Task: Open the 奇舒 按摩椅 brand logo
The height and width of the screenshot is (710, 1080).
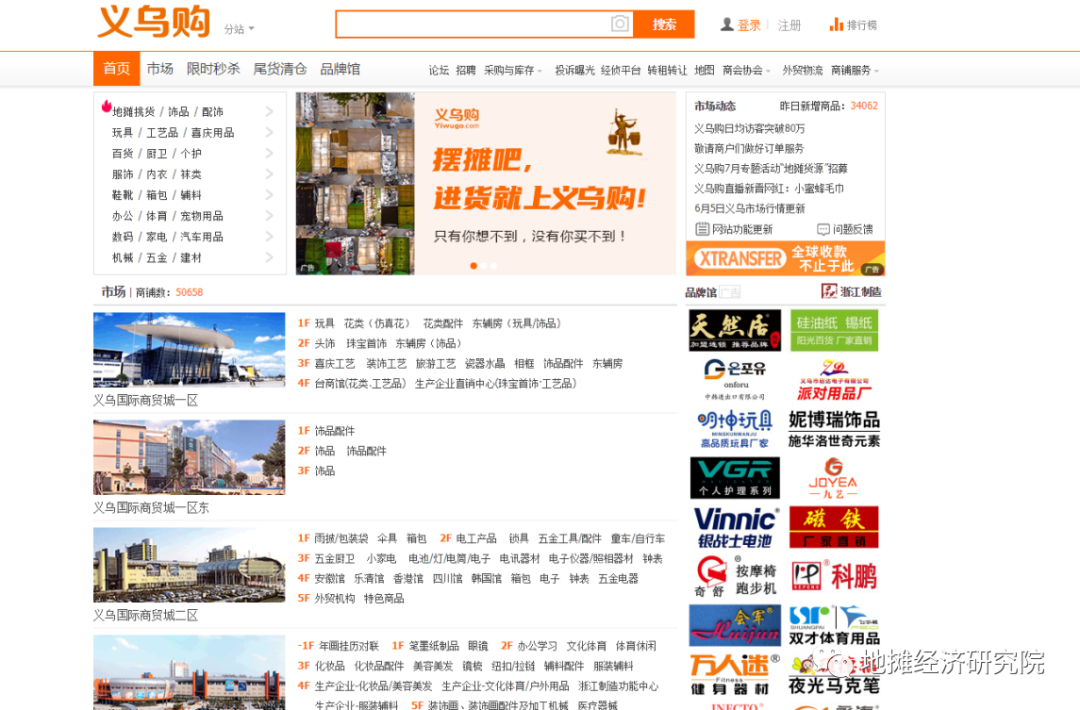Action: click(735, 576)
